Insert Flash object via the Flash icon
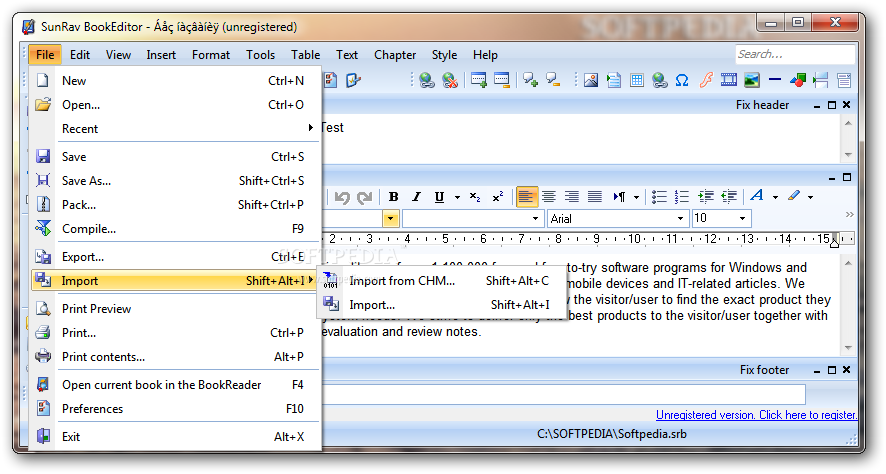Viewport: 886px width, 474px height. click(706, 80)
